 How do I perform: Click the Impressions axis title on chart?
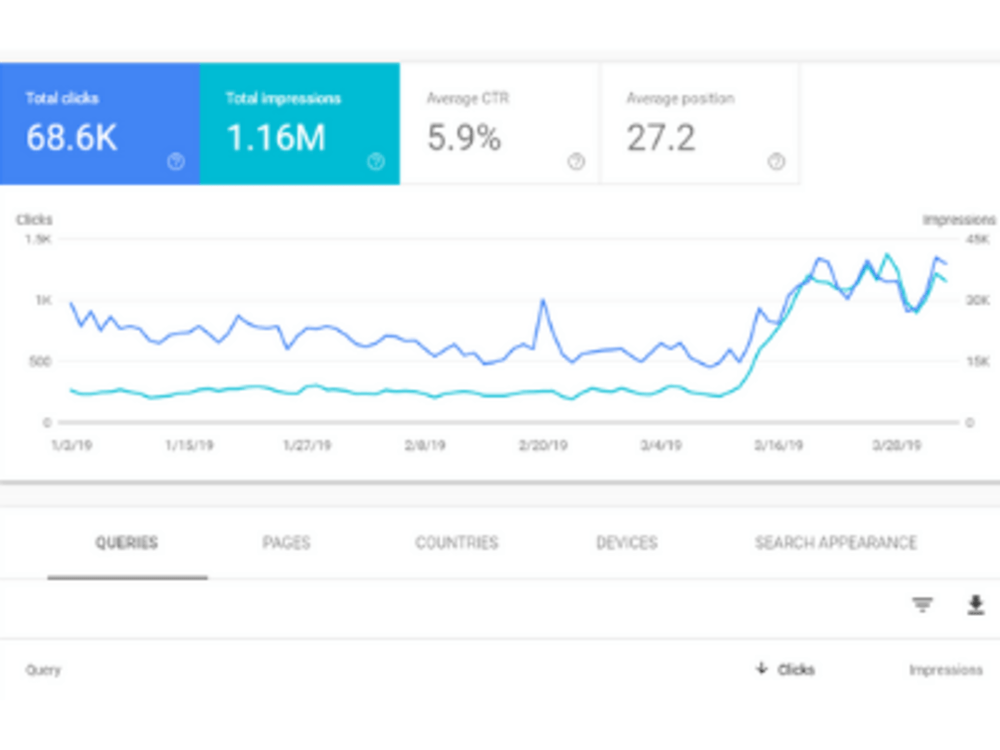pos(959,220)
